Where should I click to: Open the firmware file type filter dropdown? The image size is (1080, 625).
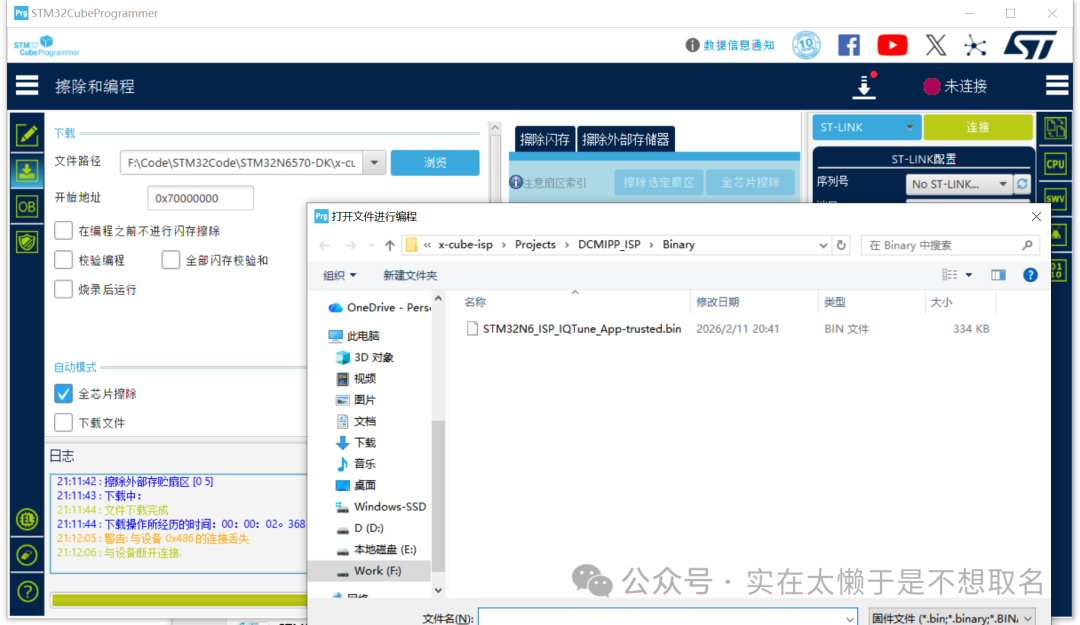click(953, 618)
